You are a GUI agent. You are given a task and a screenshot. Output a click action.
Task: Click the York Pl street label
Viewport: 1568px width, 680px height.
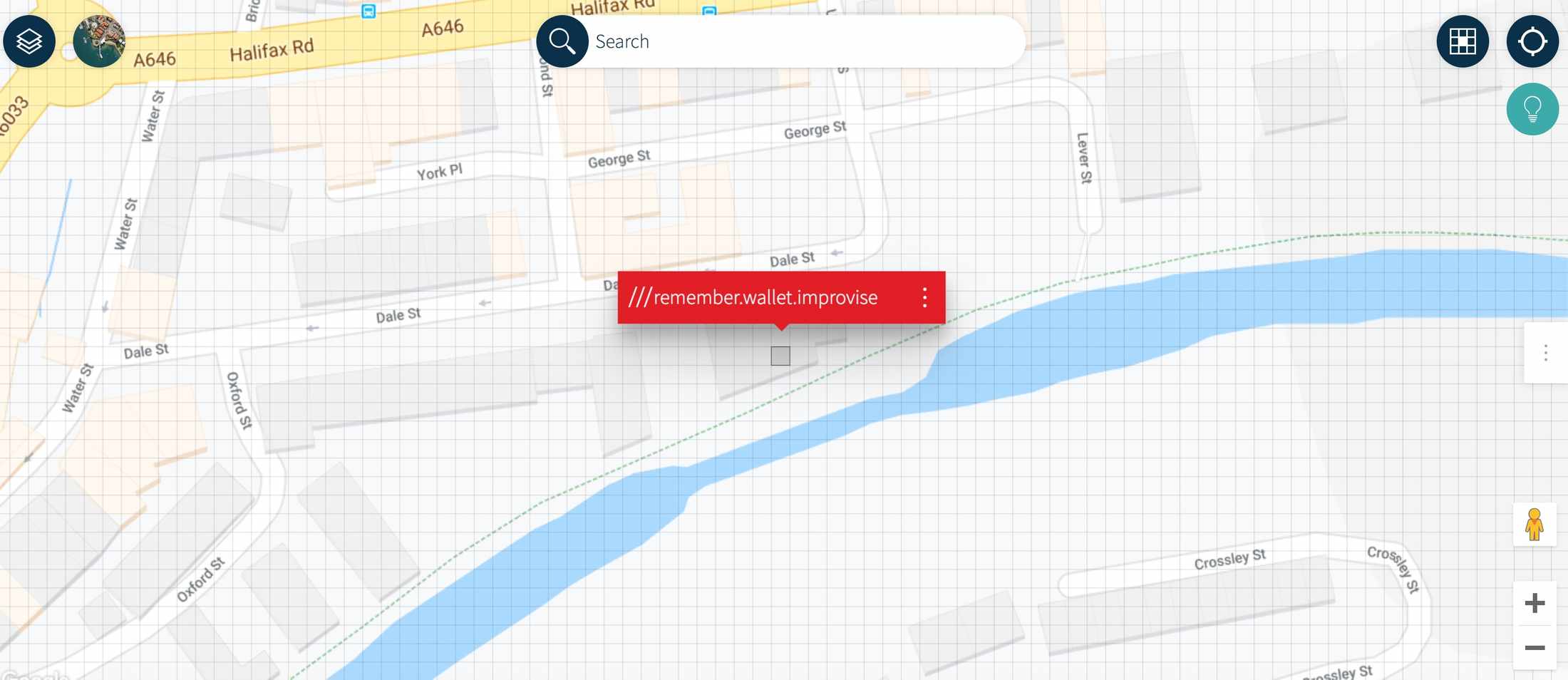(439, 172)
